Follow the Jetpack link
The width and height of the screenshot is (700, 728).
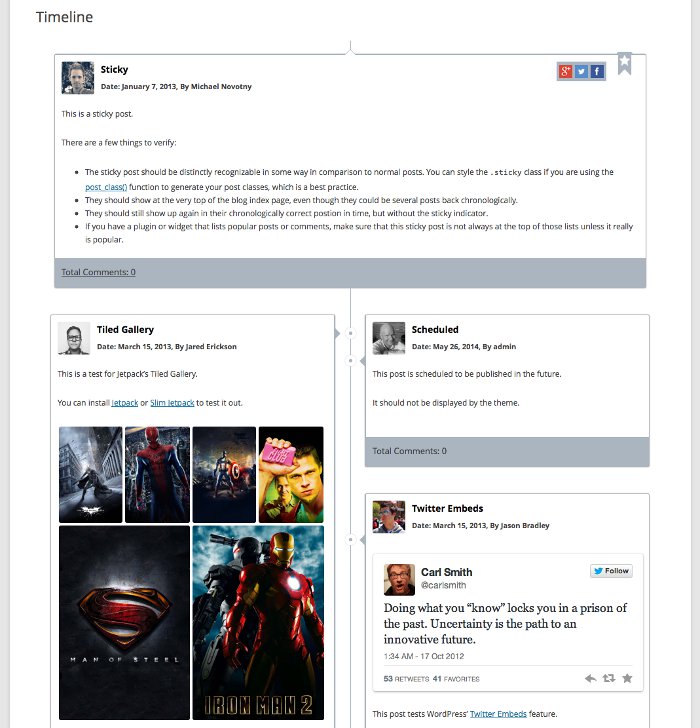[x=124, y=403]
